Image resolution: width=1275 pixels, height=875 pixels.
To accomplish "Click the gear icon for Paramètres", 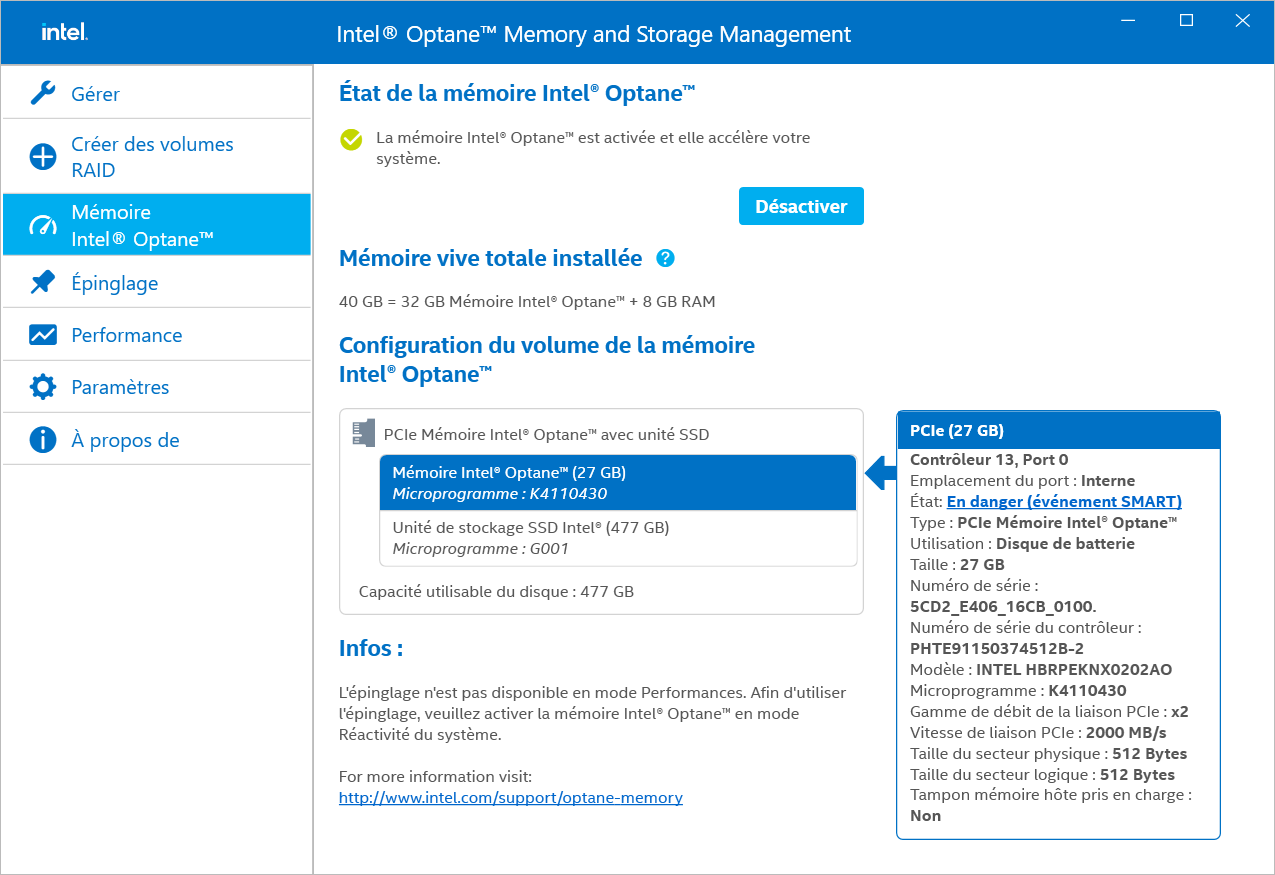I will [43, 387].
